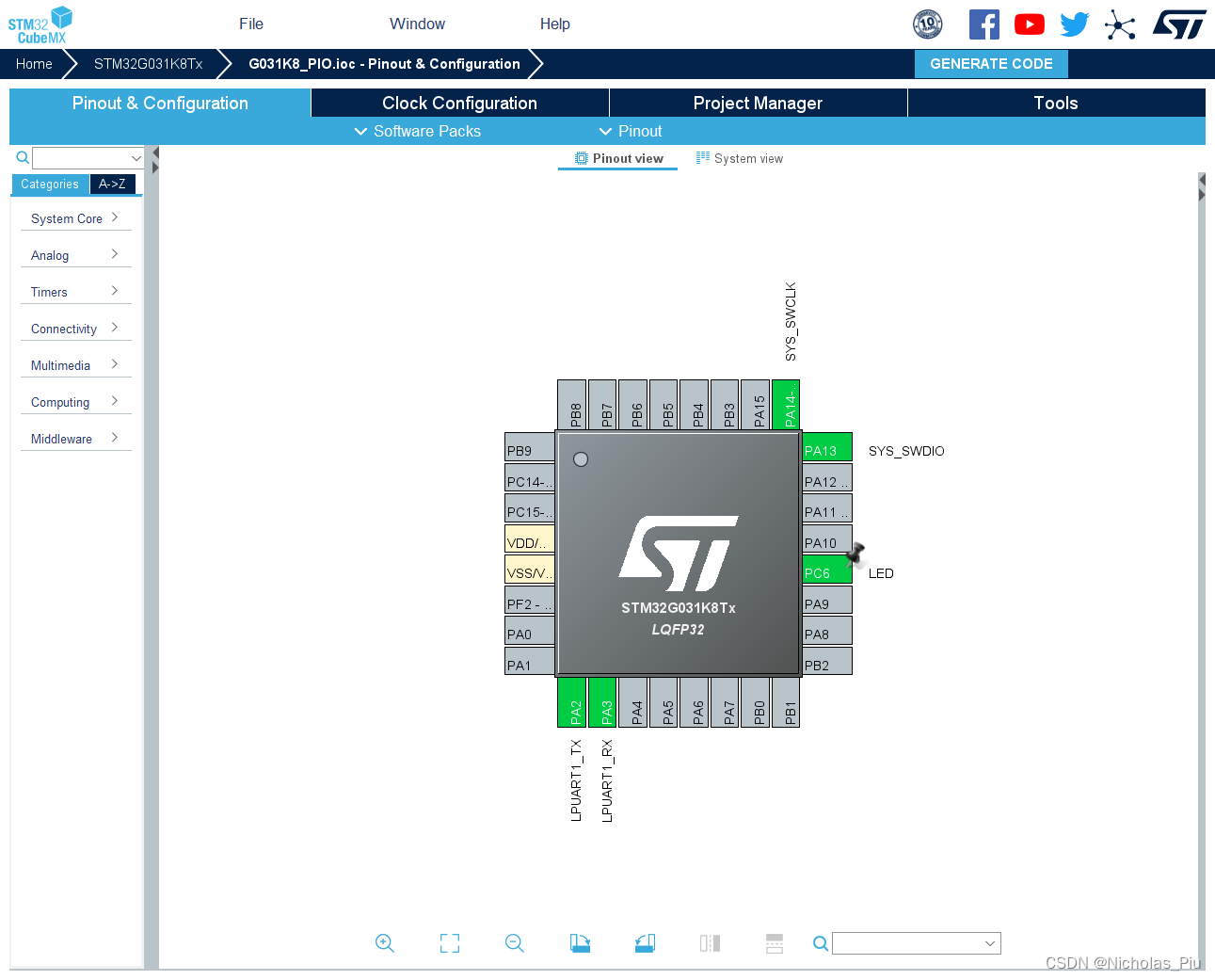Screen dimensions: 1215x980
Task: Click the fit-to-screen best fit icon
Action: tap(450, 943)
